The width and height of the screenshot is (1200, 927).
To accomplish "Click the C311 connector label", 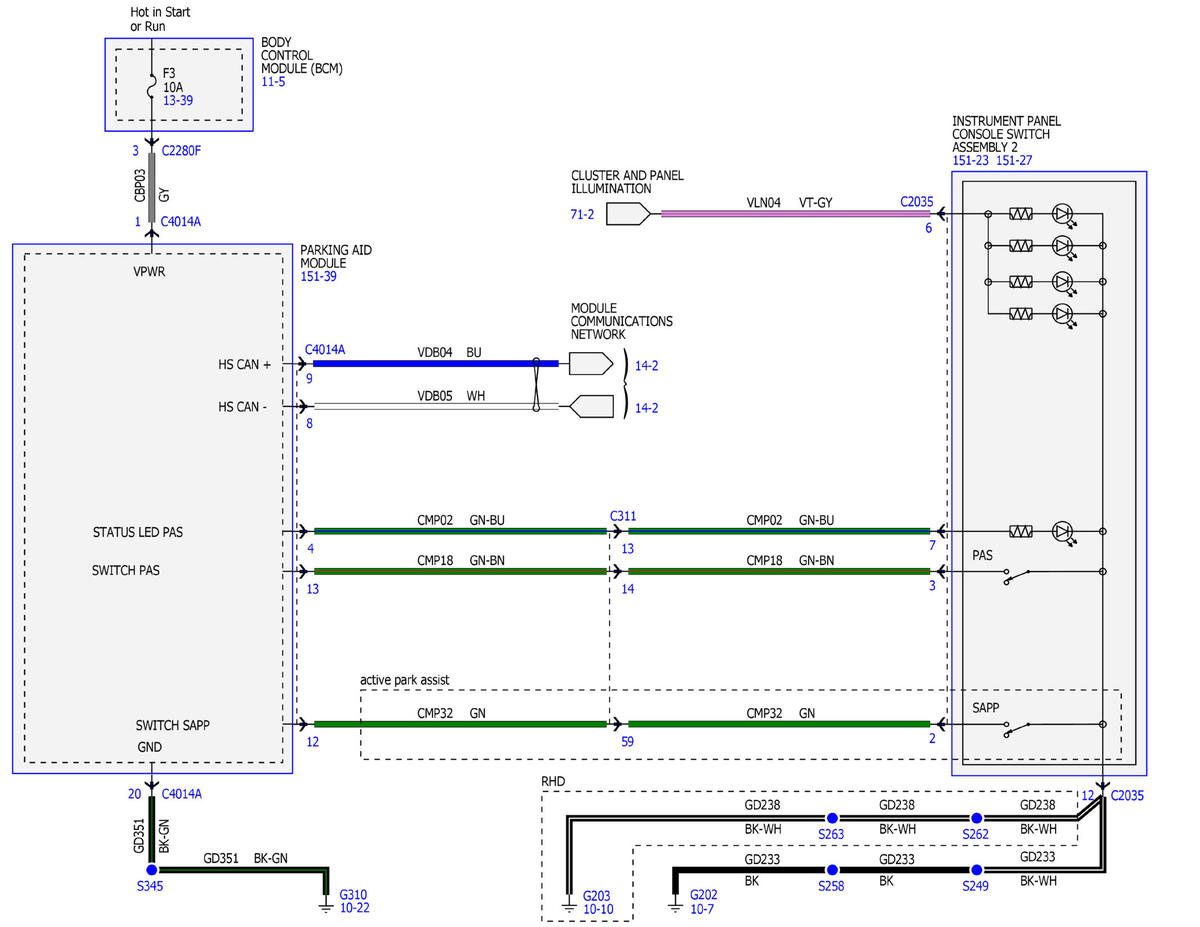I will coord(623,517).
